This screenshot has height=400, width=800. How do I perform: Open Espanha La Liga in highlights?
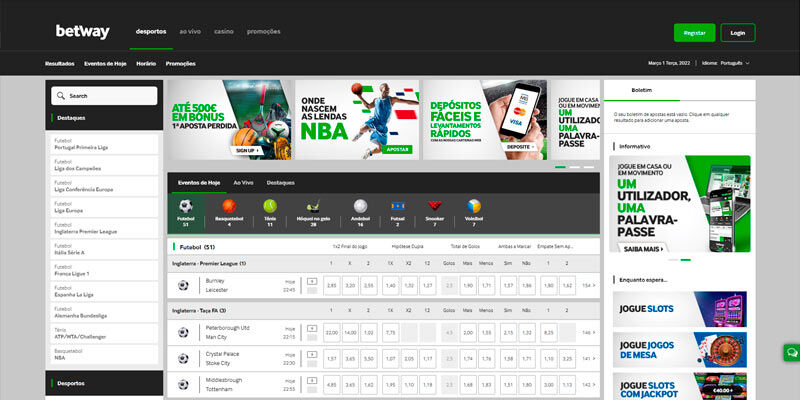[105, 292]
